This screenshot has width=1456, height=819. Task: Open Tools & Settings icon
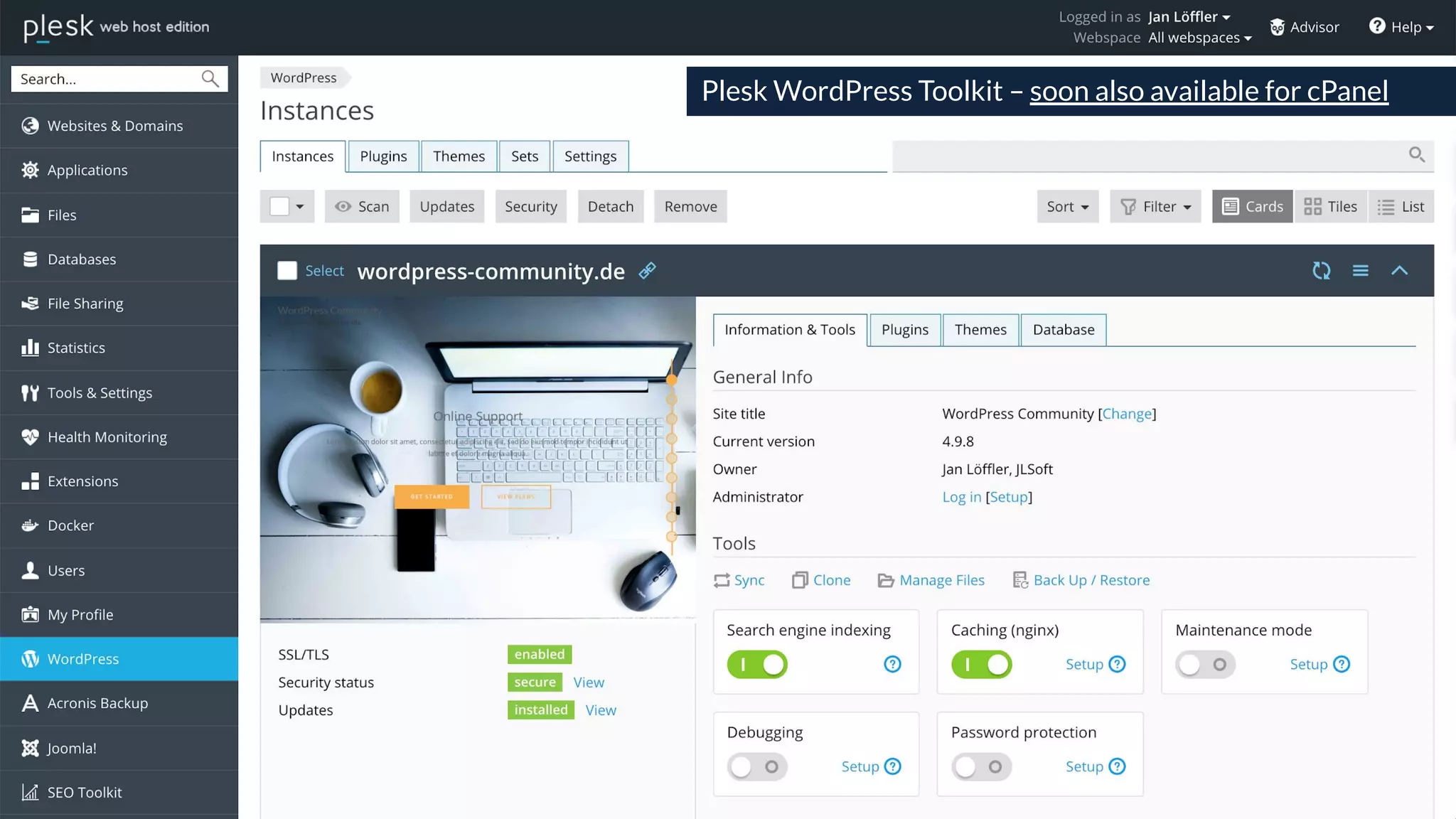point(30,392)
